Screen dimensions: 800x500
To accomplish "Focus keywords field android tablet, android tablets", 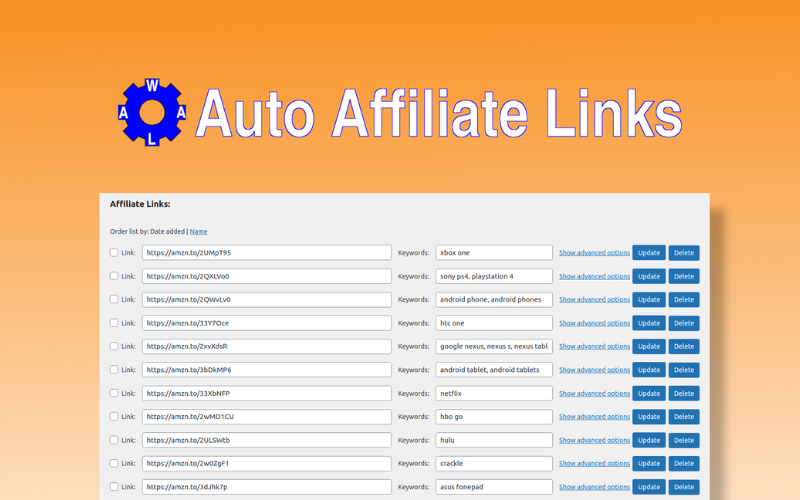I will coord(494,370).
